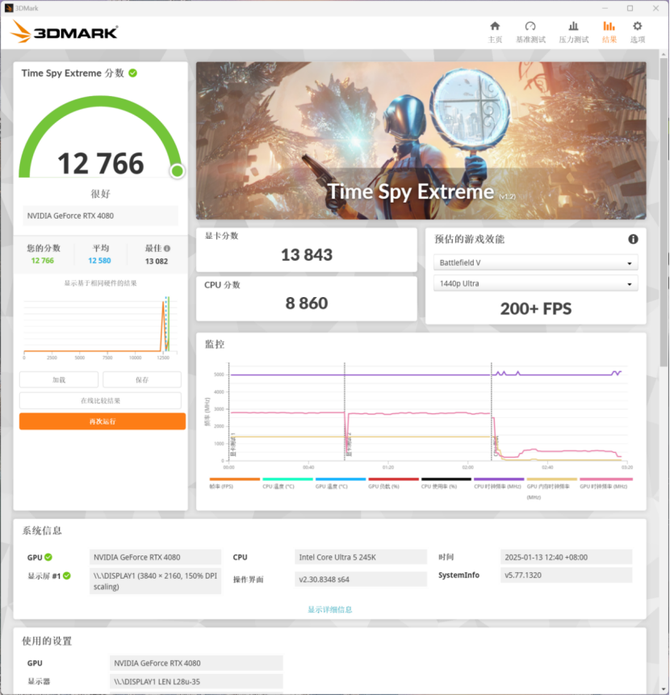Open the 1440p Ultra resolution dropdown
The width and height of the screenshot is (670, 695).
tap(536, 283)
